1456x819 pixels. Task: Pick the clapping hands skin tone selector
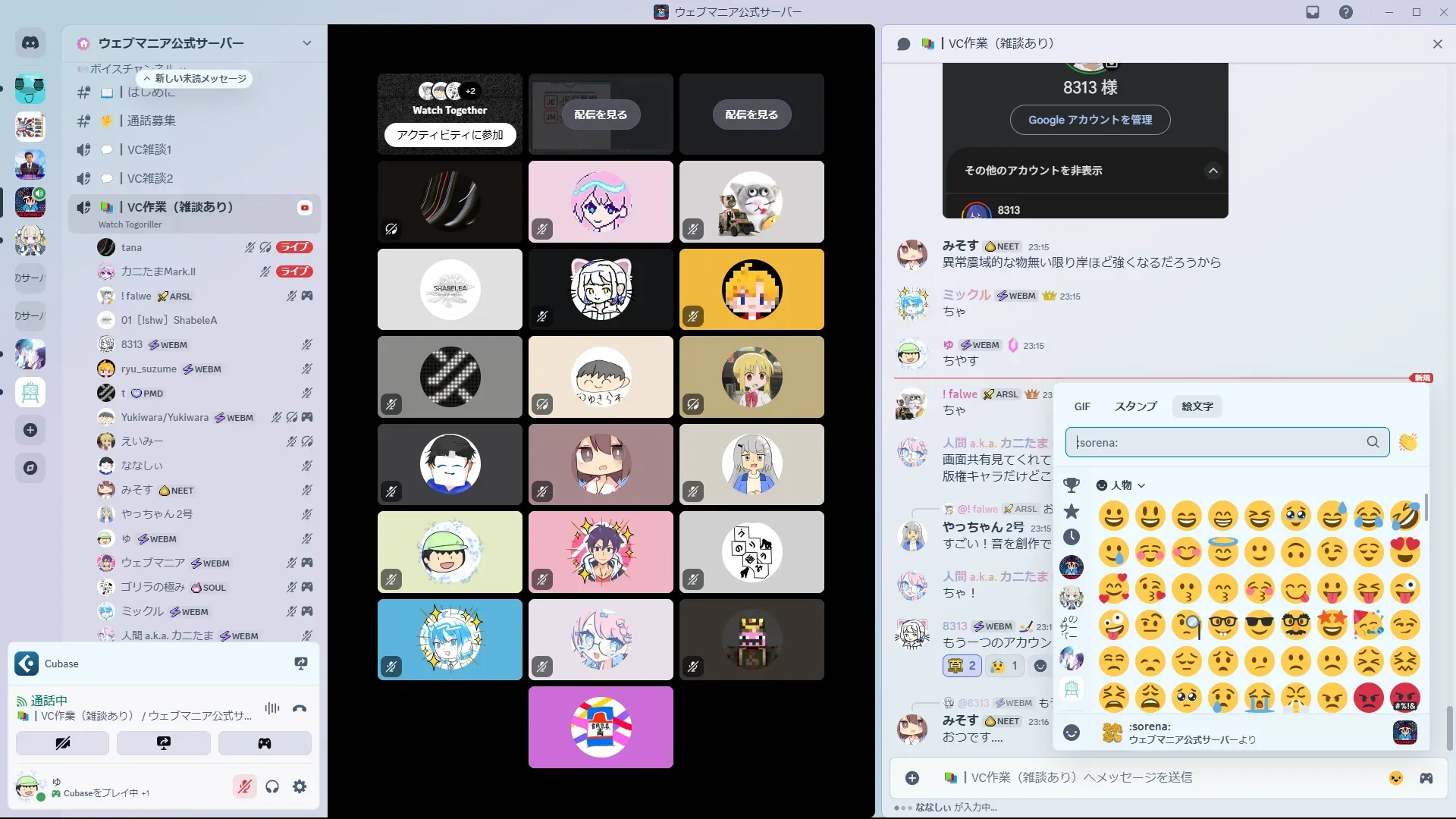pyautogui.click(x=1407, y=442)
